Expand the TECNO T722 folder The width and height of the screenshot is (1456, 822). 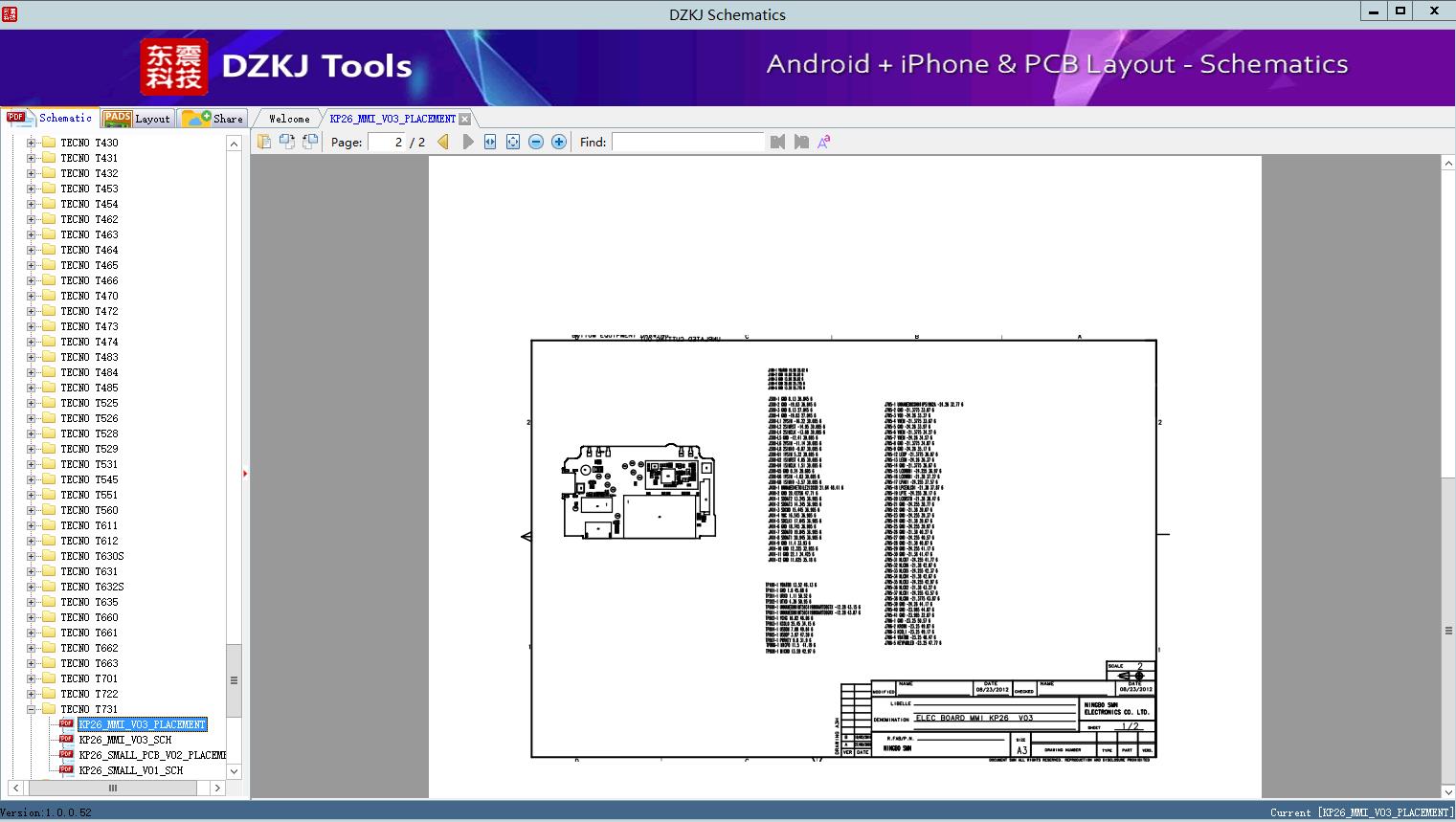coord(31,694)
